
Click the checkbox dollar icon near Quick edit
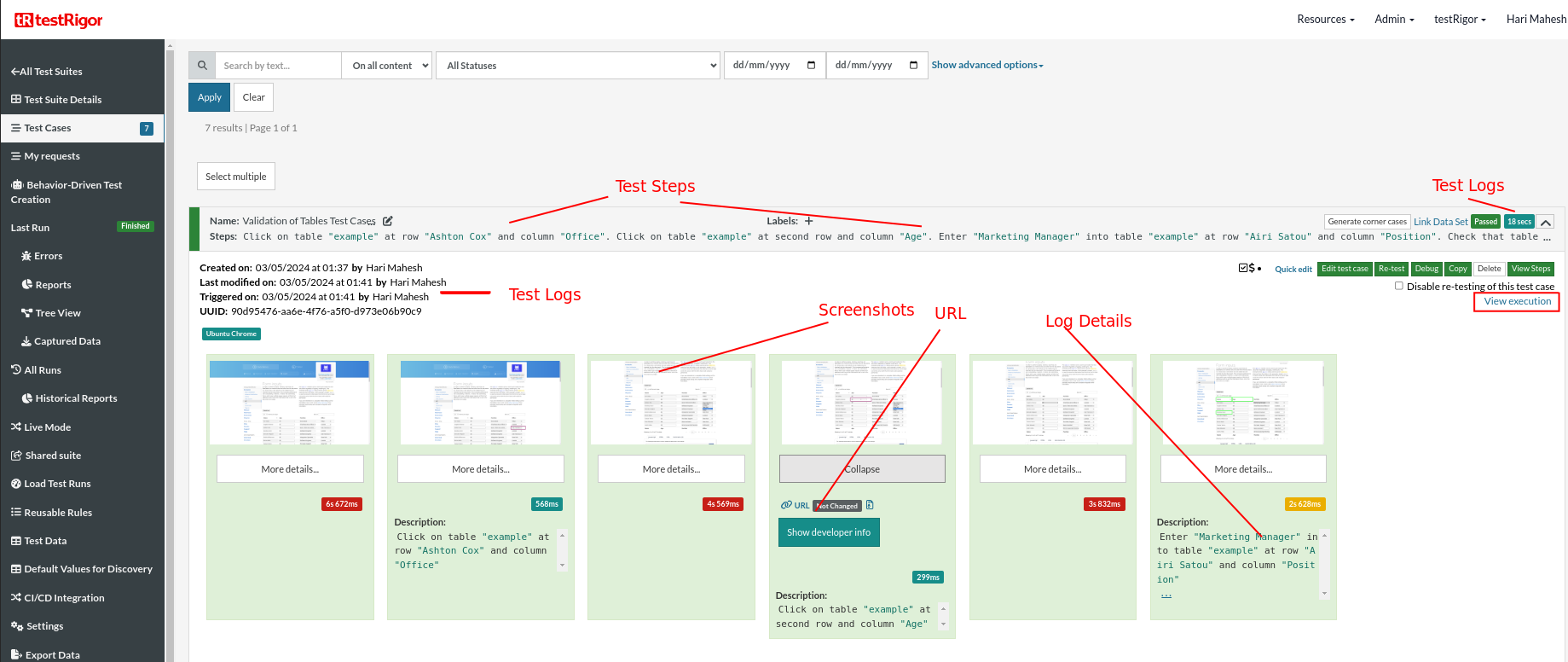[x=1250, y=268]
